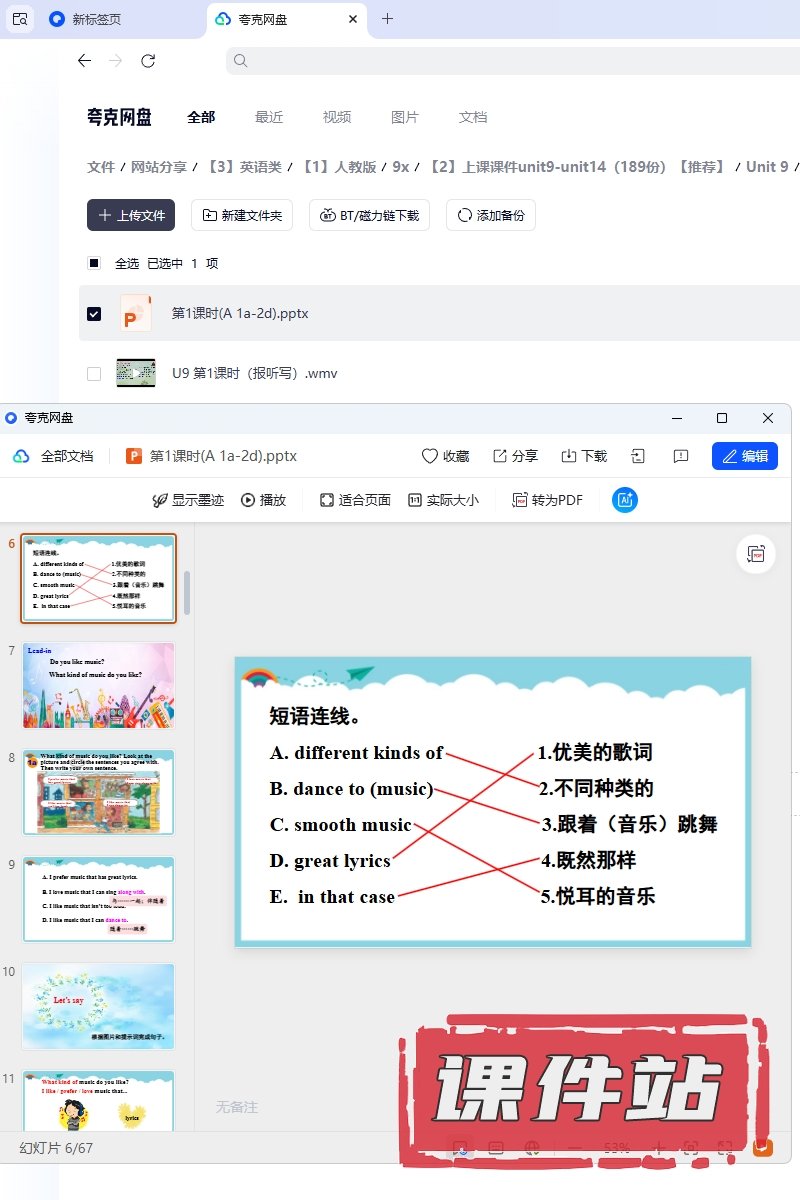Toggle the 全选 select-all checkbox

coord(94,263)
